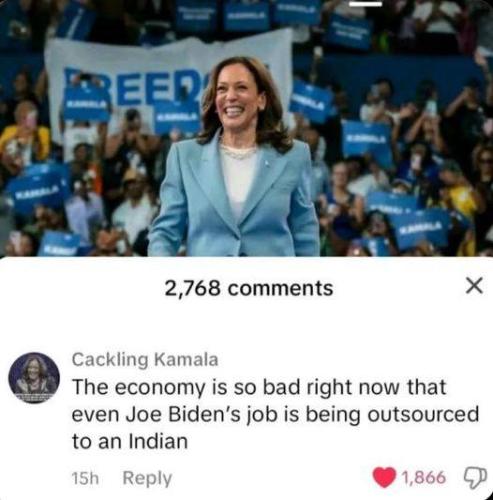
Task: Click the pearl necklace on the speaker
Action: pyautogui.click(x=238, y=151)
